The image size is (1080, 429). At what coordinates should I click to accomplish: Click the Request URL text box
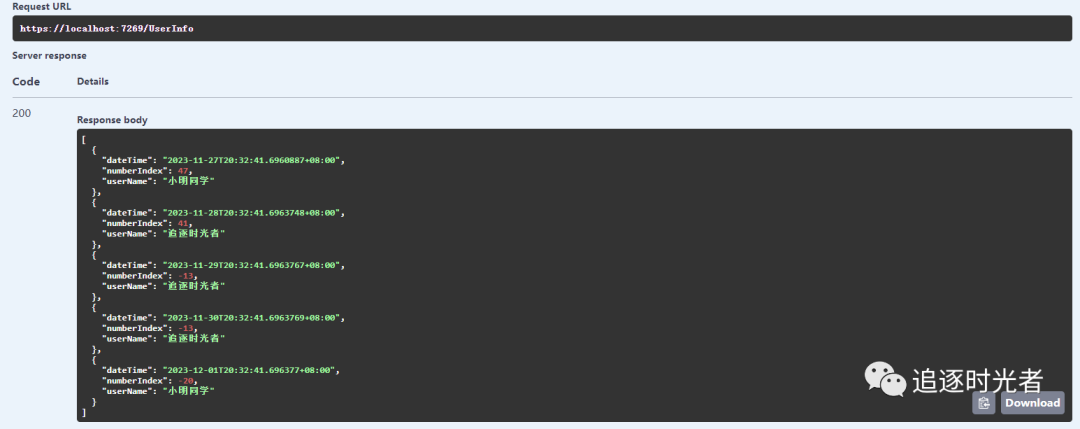tap(540, 28)
